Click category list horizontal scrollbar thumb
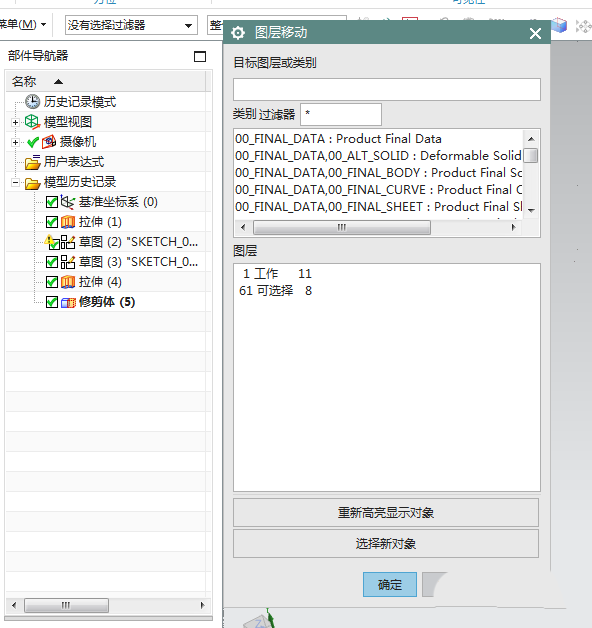 pyautogui.click(x=342, y=227)
